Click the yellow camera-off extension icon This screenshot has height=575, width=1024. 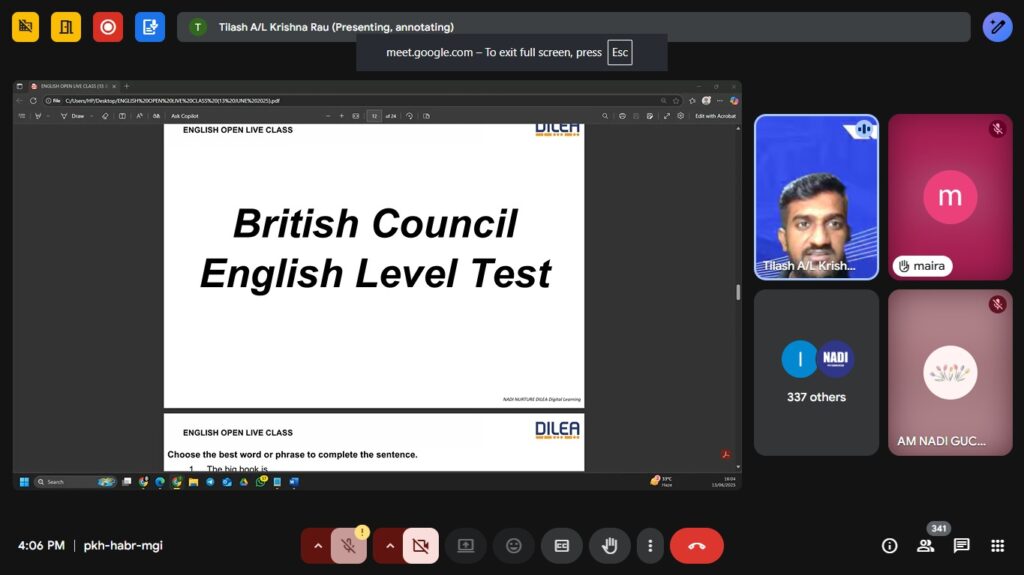[x=25, y=27]
